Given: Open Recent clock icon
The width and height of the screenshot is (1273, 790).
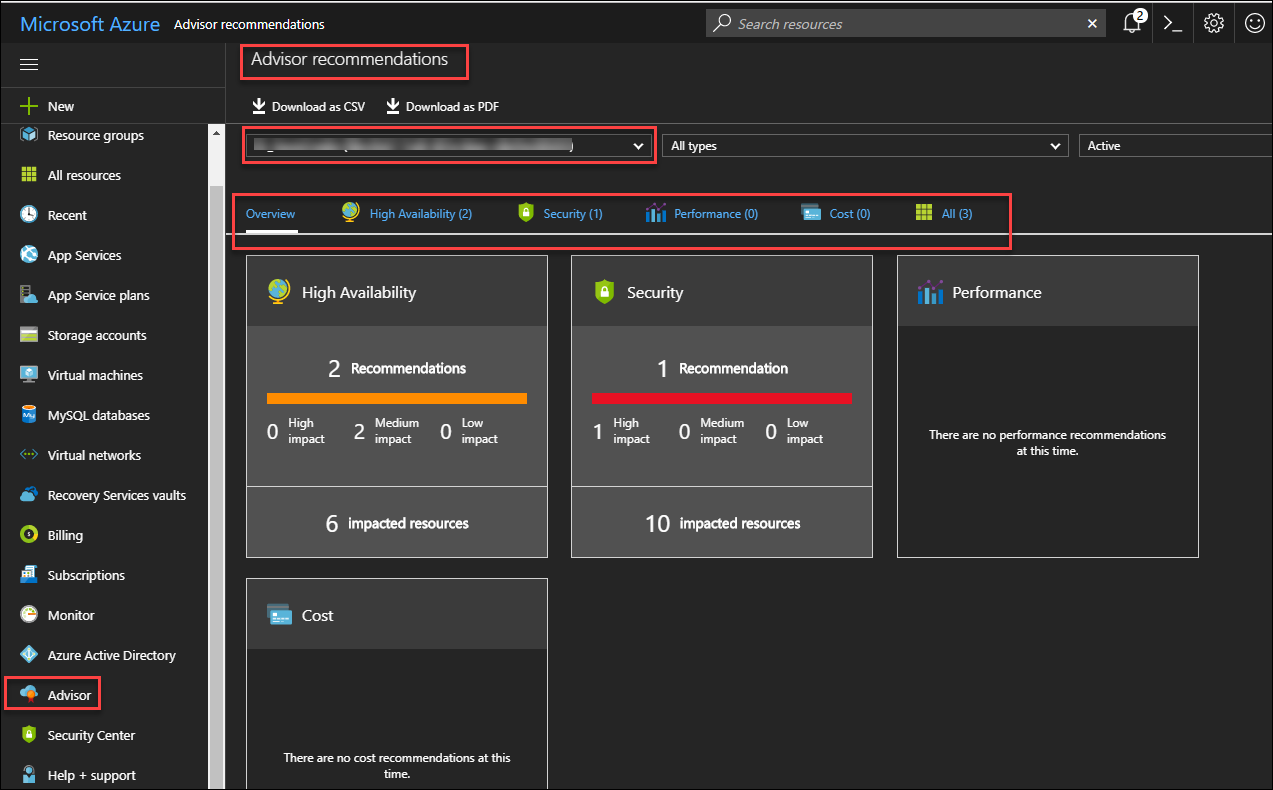Looking at the screenshot, I should click(x=29, y=215).
